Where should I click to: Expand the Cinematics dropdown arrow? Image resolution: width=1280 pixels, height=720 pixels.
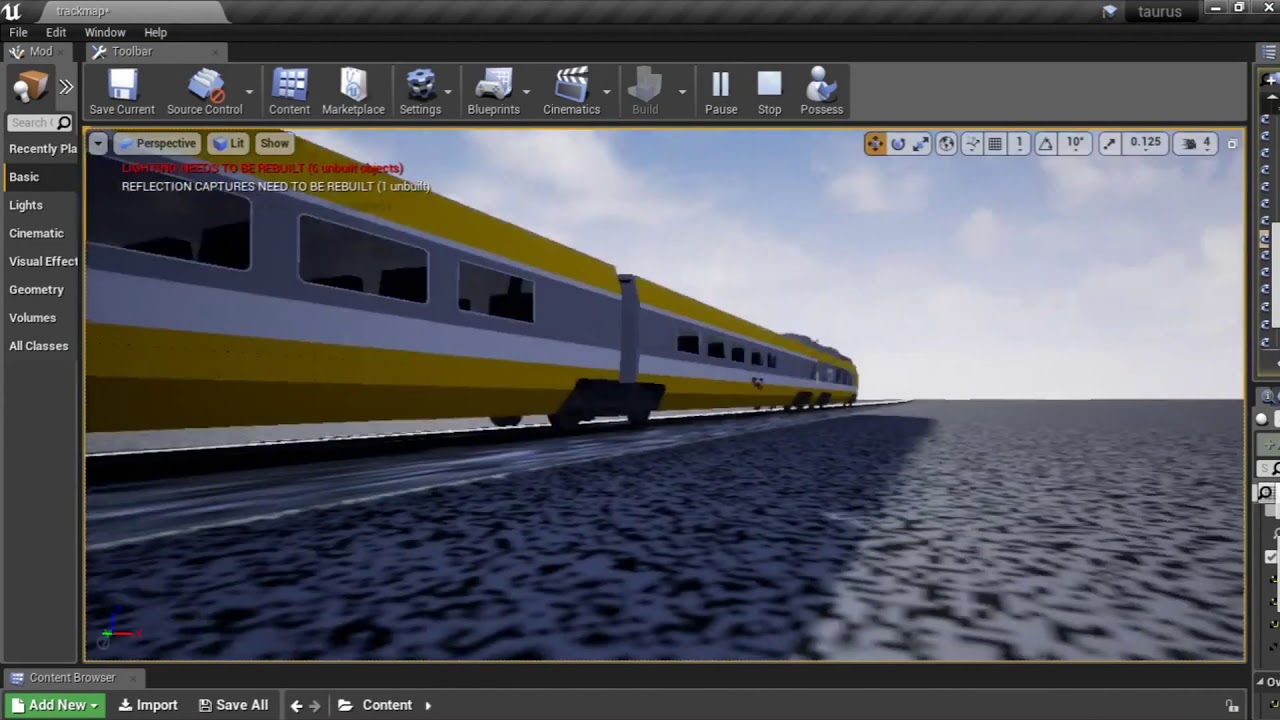[607, 92]
